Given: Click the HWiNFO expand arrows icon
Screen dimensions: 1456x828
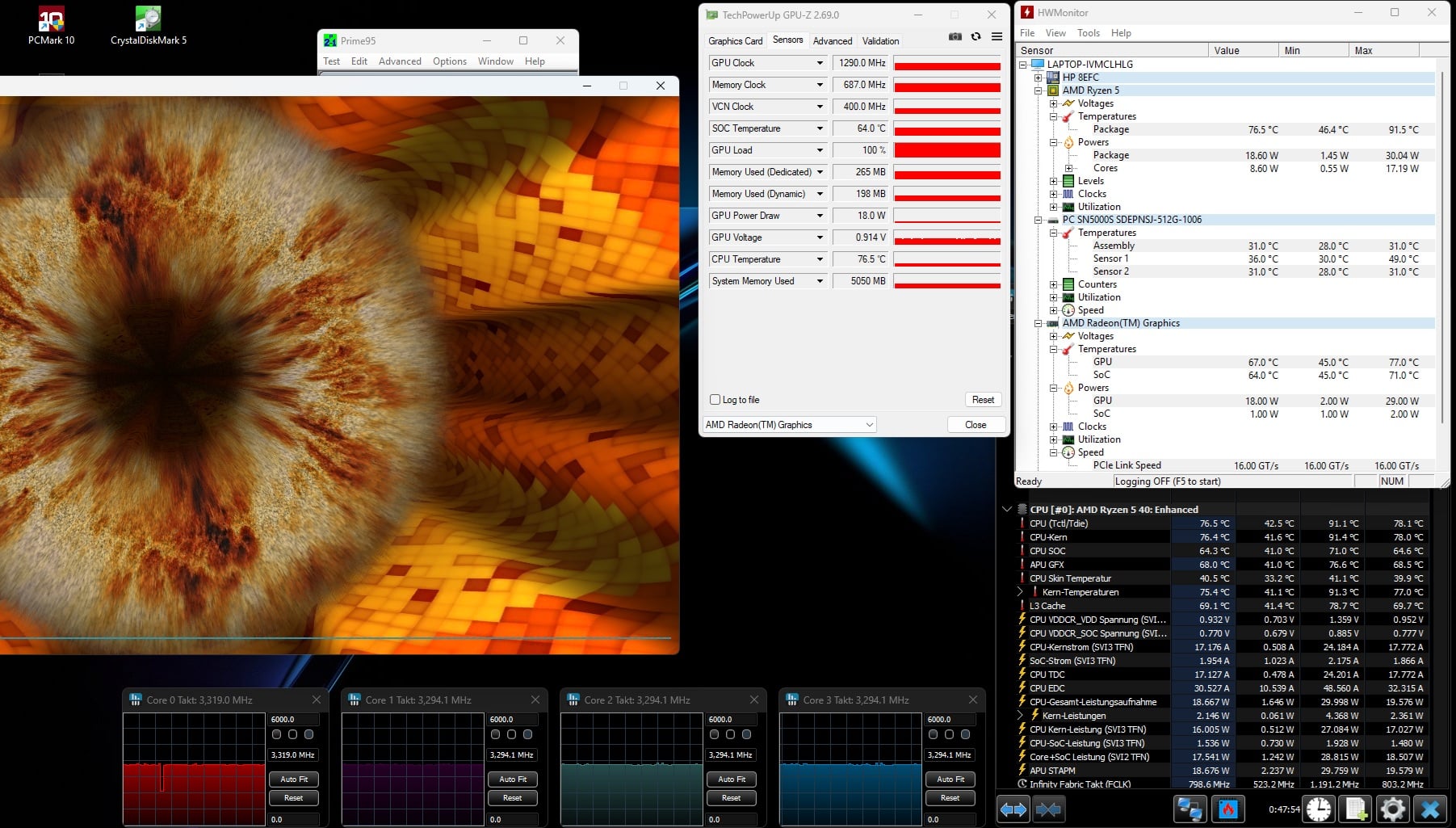Looking at the screenshot, I should click(1013, 809).
